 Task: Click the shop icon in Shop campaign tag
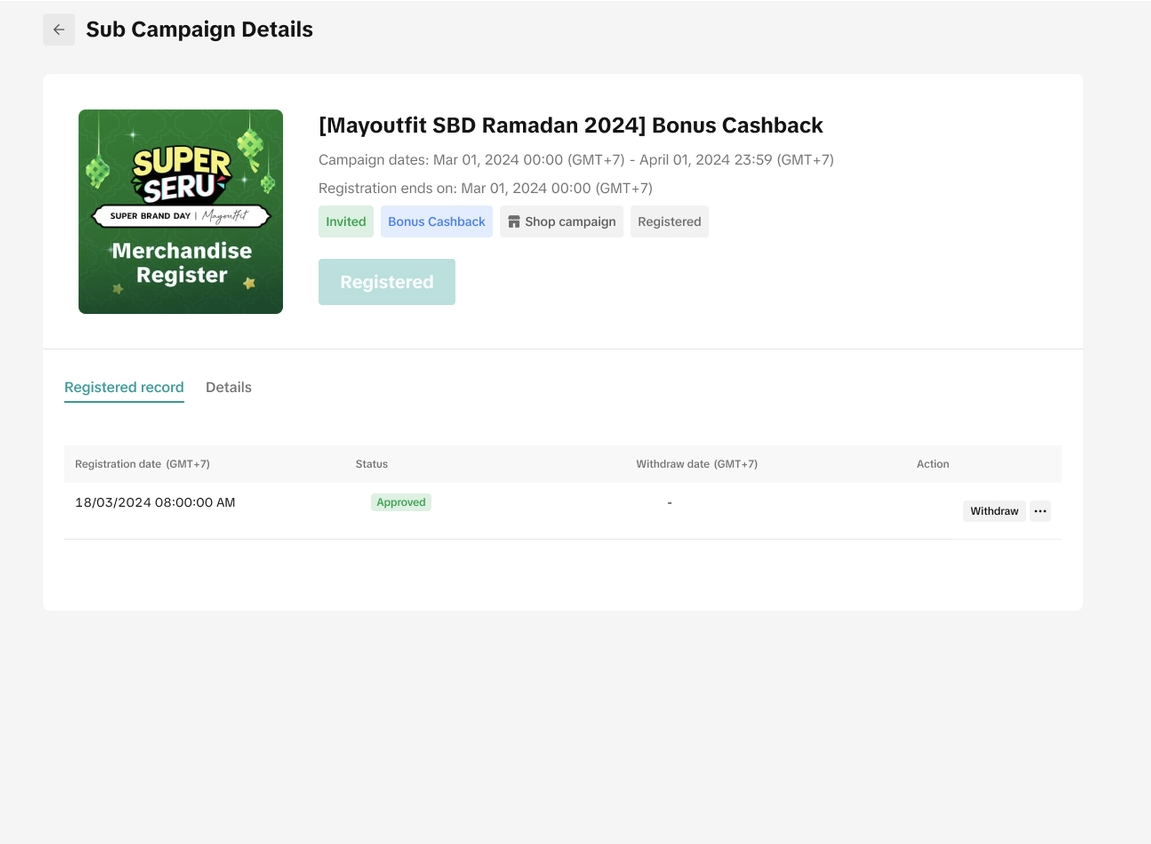click(514, 222)
